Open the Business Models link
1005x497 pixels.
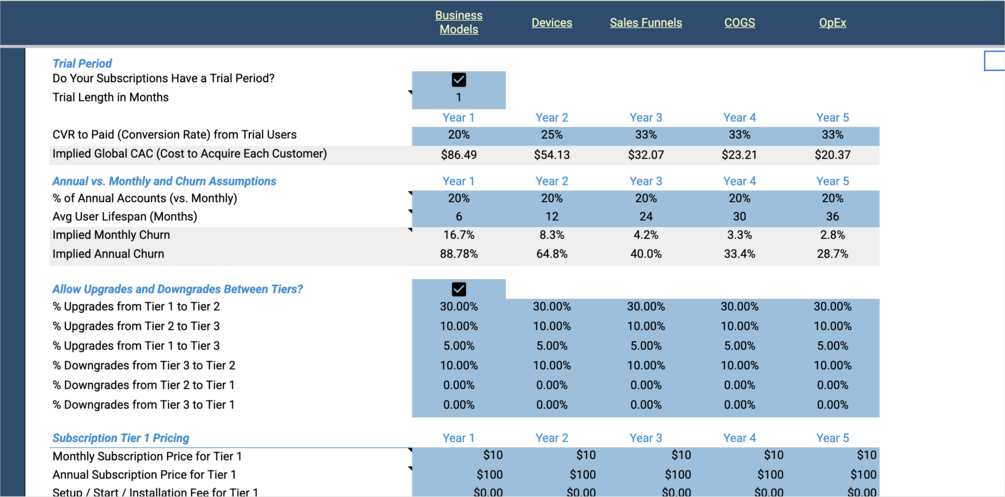pyautogui.click(x=458, y=22)
